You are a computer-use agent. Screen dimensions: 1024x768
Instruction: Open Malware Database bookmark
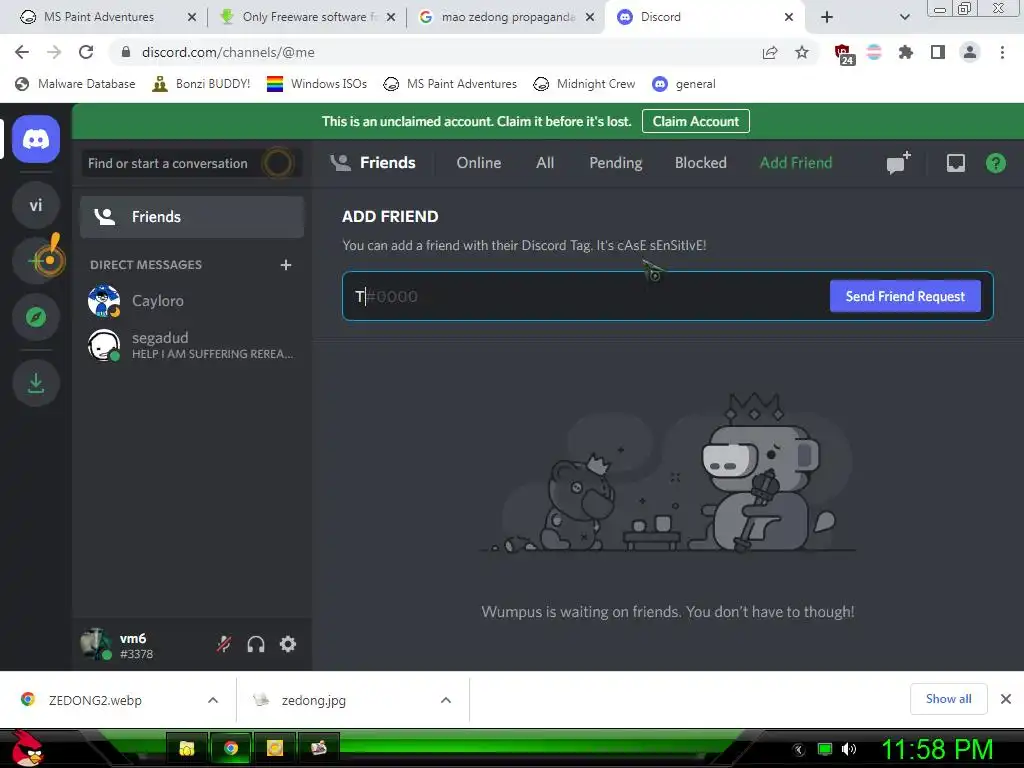(x=75, y=84)
